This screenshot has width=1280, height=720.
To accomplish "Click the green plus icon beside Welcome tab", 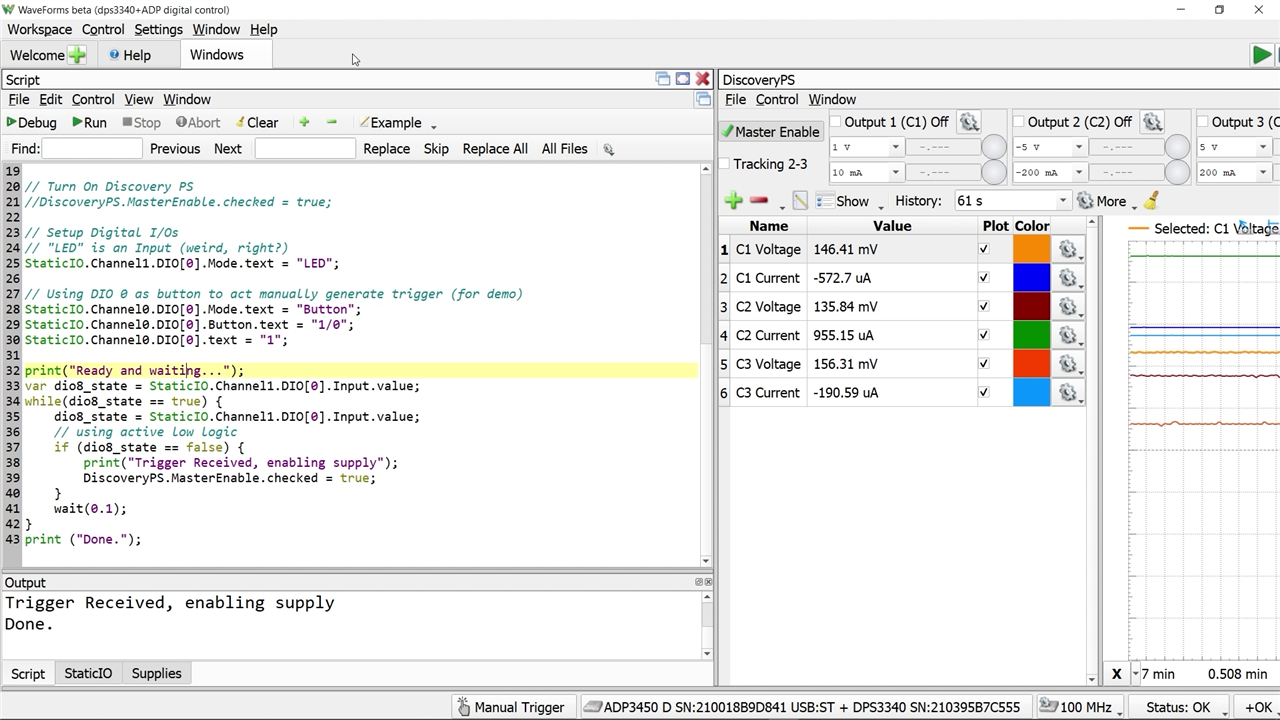I will [x=76, y=55].
